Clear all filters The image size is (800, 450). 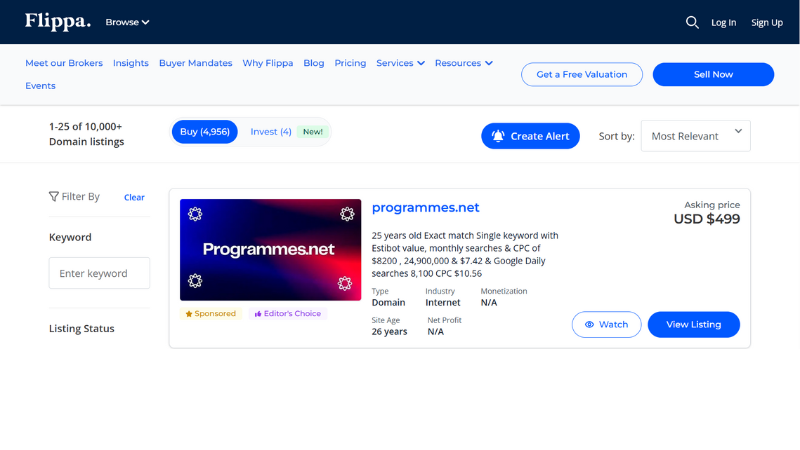pyautogui.click(x=134, y=197)
